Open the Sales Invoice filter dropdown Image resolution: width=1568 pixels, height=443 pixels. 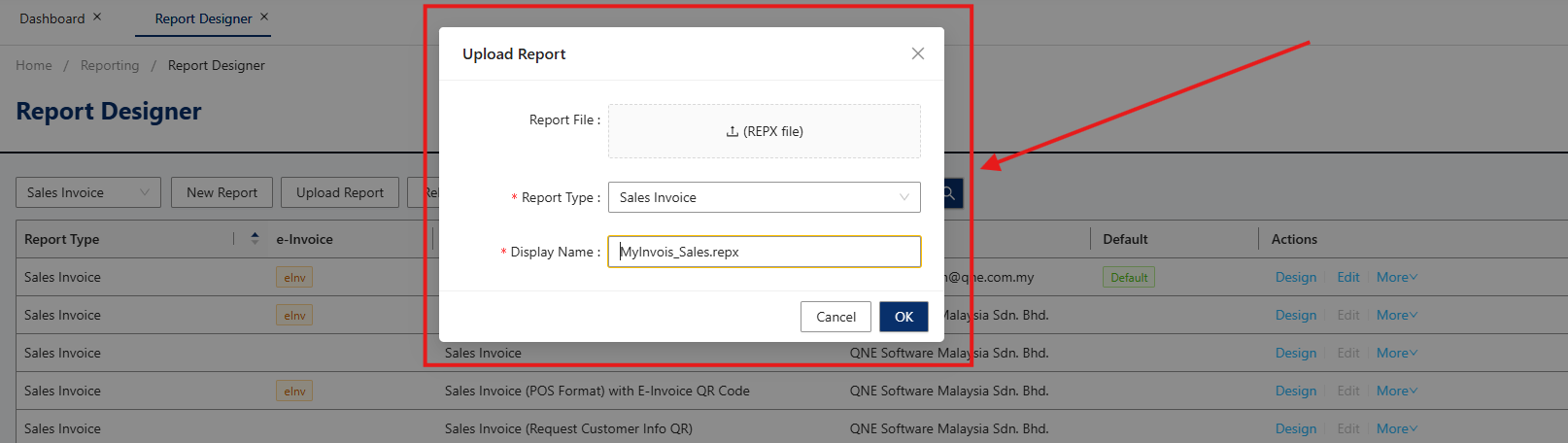click(88, 192)
